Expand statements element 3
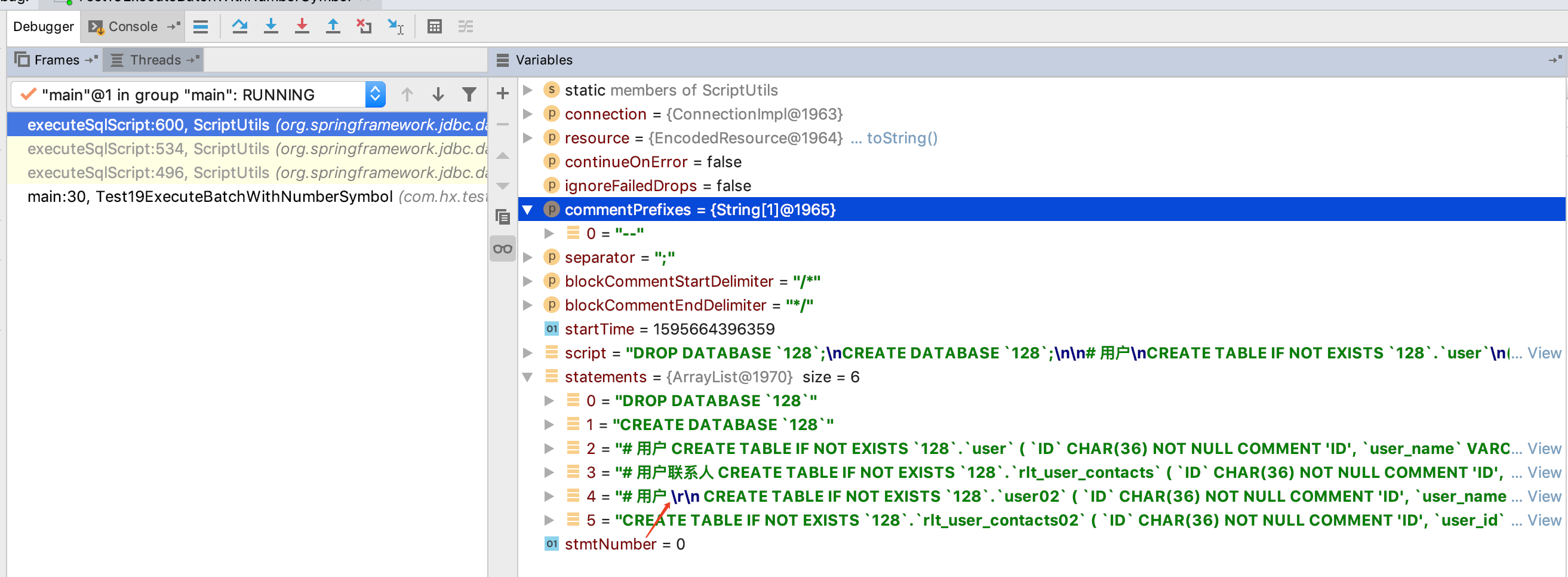The width and height of the screenshot is (1568, 577). tap(549, 472)
